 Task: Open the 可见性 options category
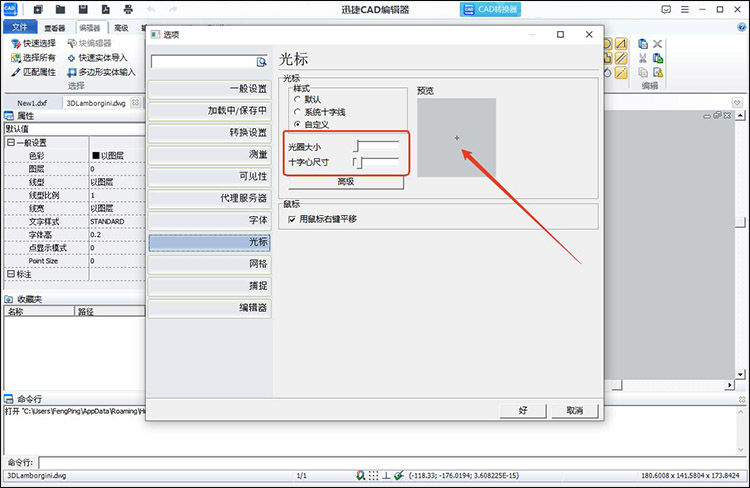pyautogui.click(x=210, y=177)
